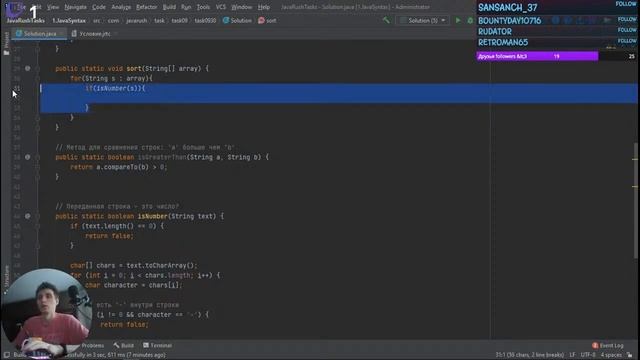Open the Help menu
This screenshot has width=640, height=360.
coord(264,7)
